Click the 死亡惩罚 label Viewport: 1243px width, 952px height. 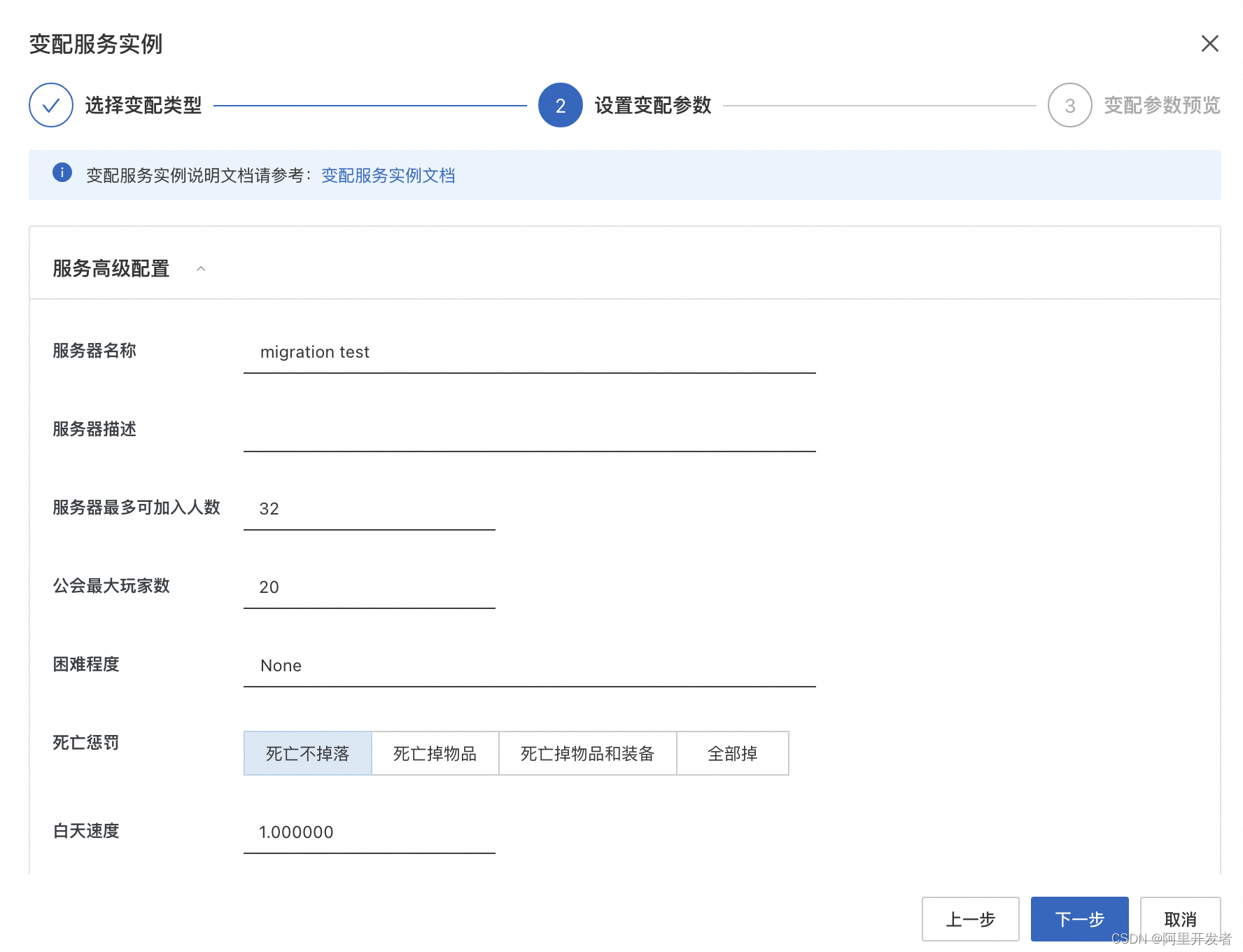click(x=86, y=743)
